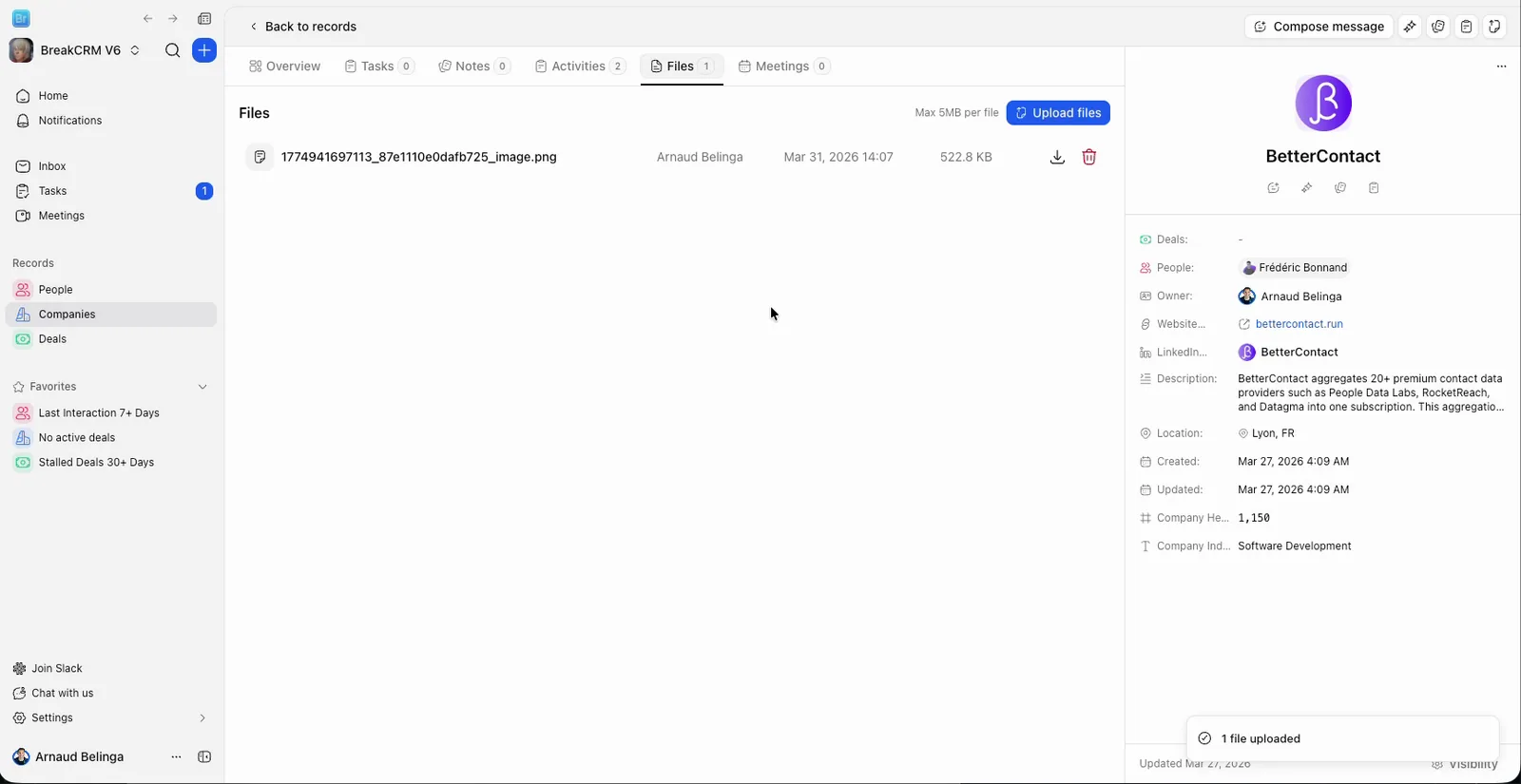The width and height of the screenshot is (1521, 784).
Task: Switch to the Tasks tab
Action: click(x=379, y=67)
